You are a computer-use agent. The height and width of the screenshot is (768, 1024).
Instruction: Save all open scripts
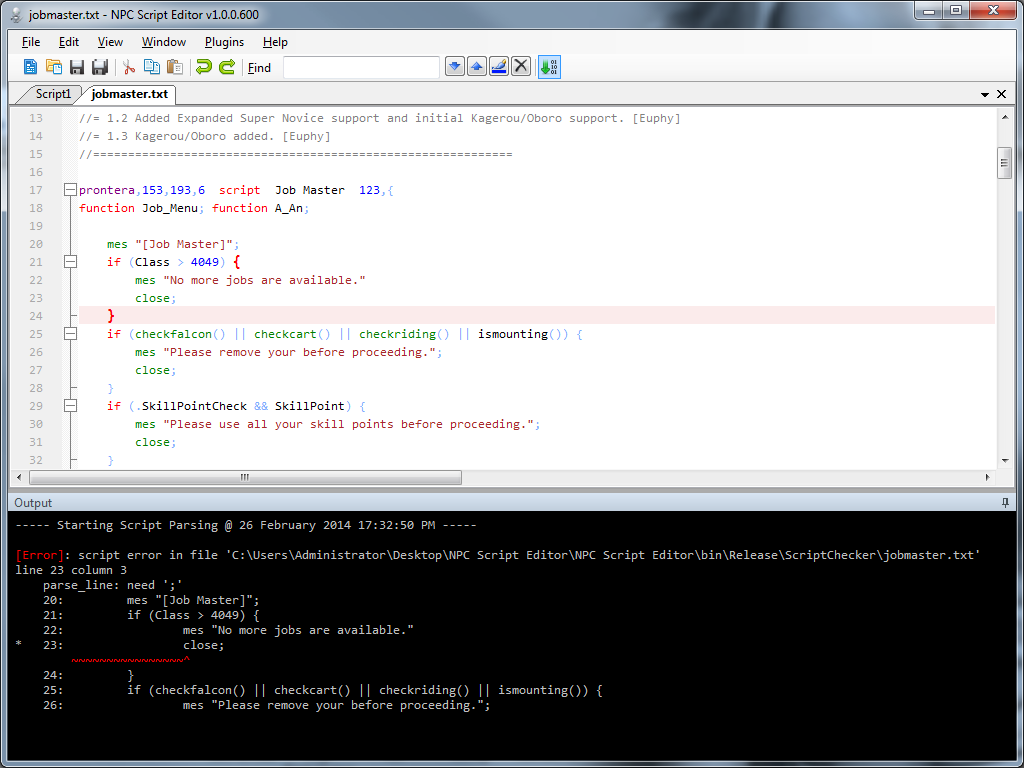(99, 67)
